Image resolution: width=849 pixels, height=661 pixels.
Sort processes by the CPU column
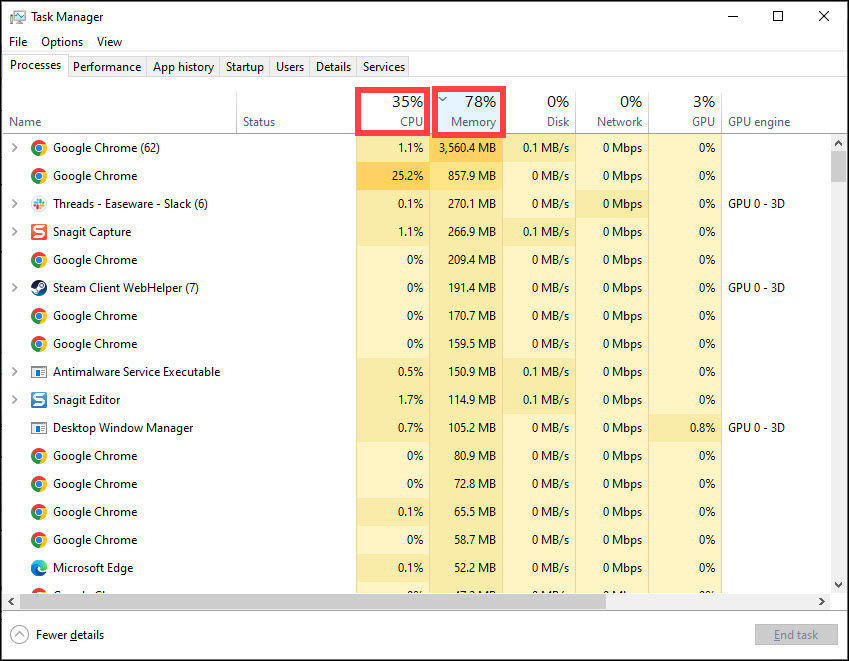point(393,110)
